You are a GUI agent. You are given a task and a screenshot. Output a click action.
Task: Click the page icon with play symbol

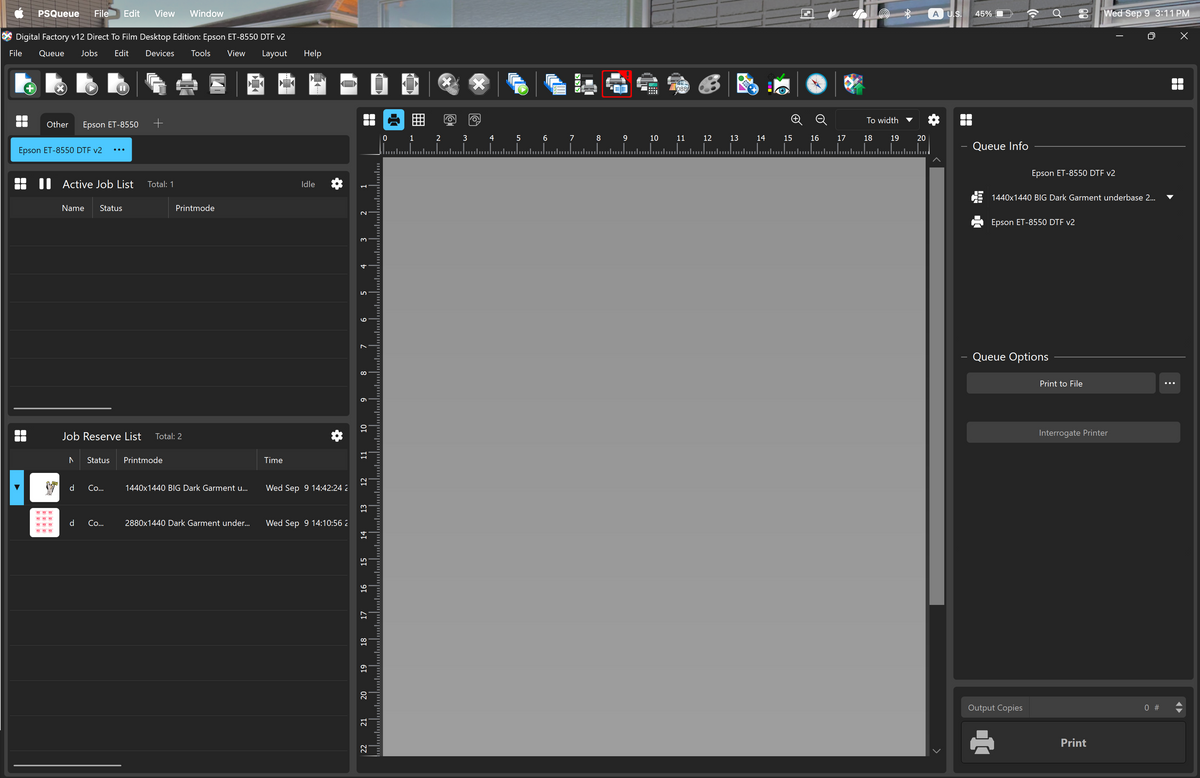tap(88, 85)
